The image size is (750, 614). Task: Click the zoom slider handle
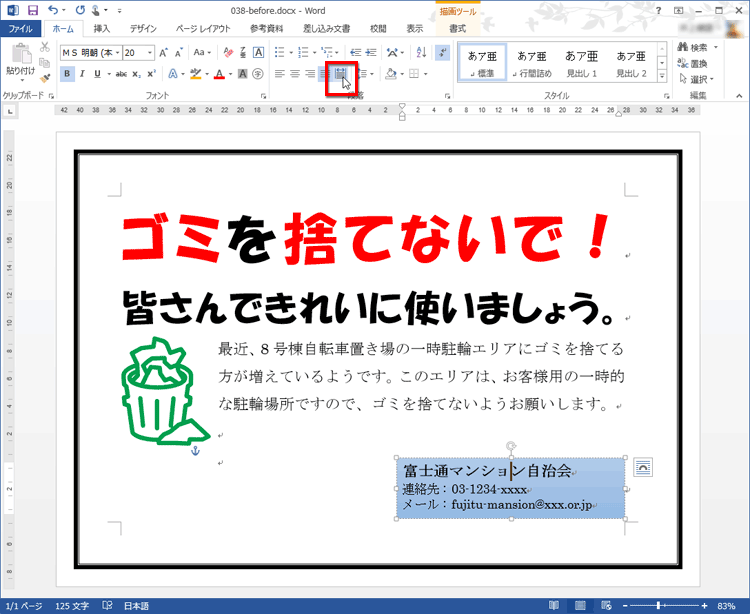(x=659, y=605)
